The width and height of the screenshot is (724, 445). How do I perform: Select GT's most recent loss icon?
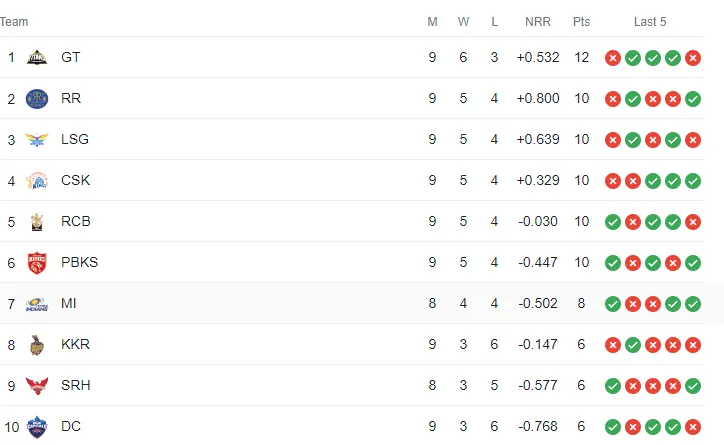pos(693,58)
